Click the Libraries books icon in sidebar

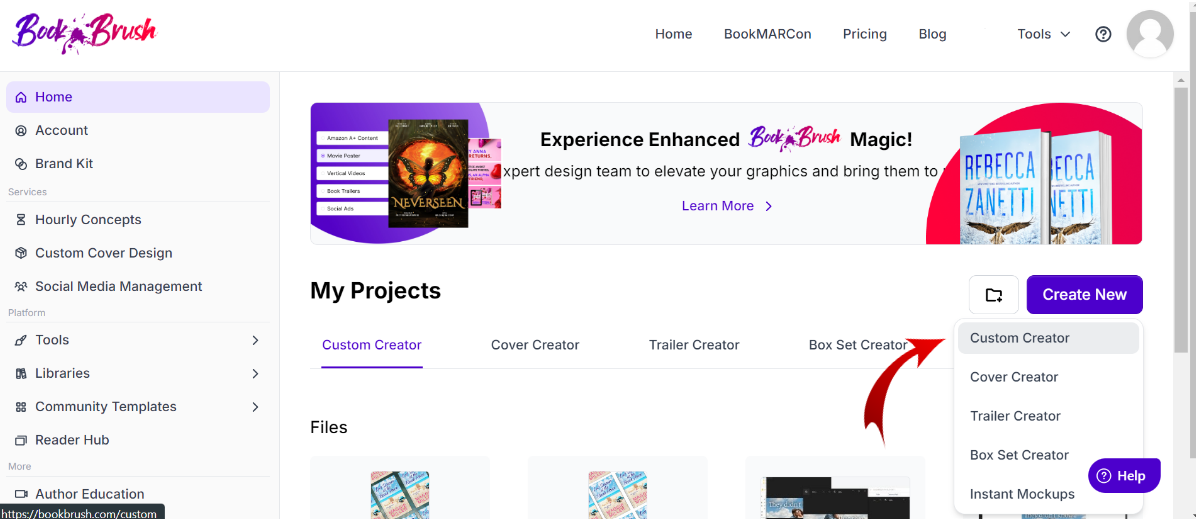(x=21, y=374)
